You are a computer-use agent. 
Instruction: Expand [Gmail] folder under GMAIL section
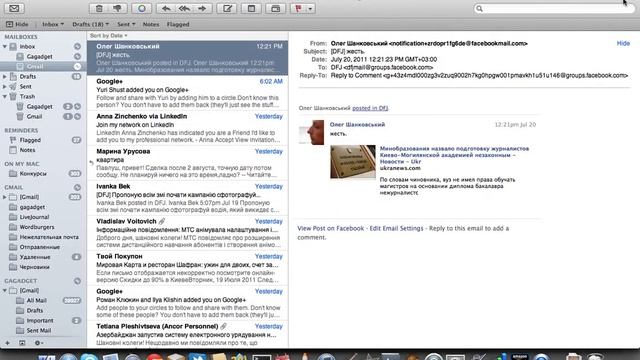[5, 197]
